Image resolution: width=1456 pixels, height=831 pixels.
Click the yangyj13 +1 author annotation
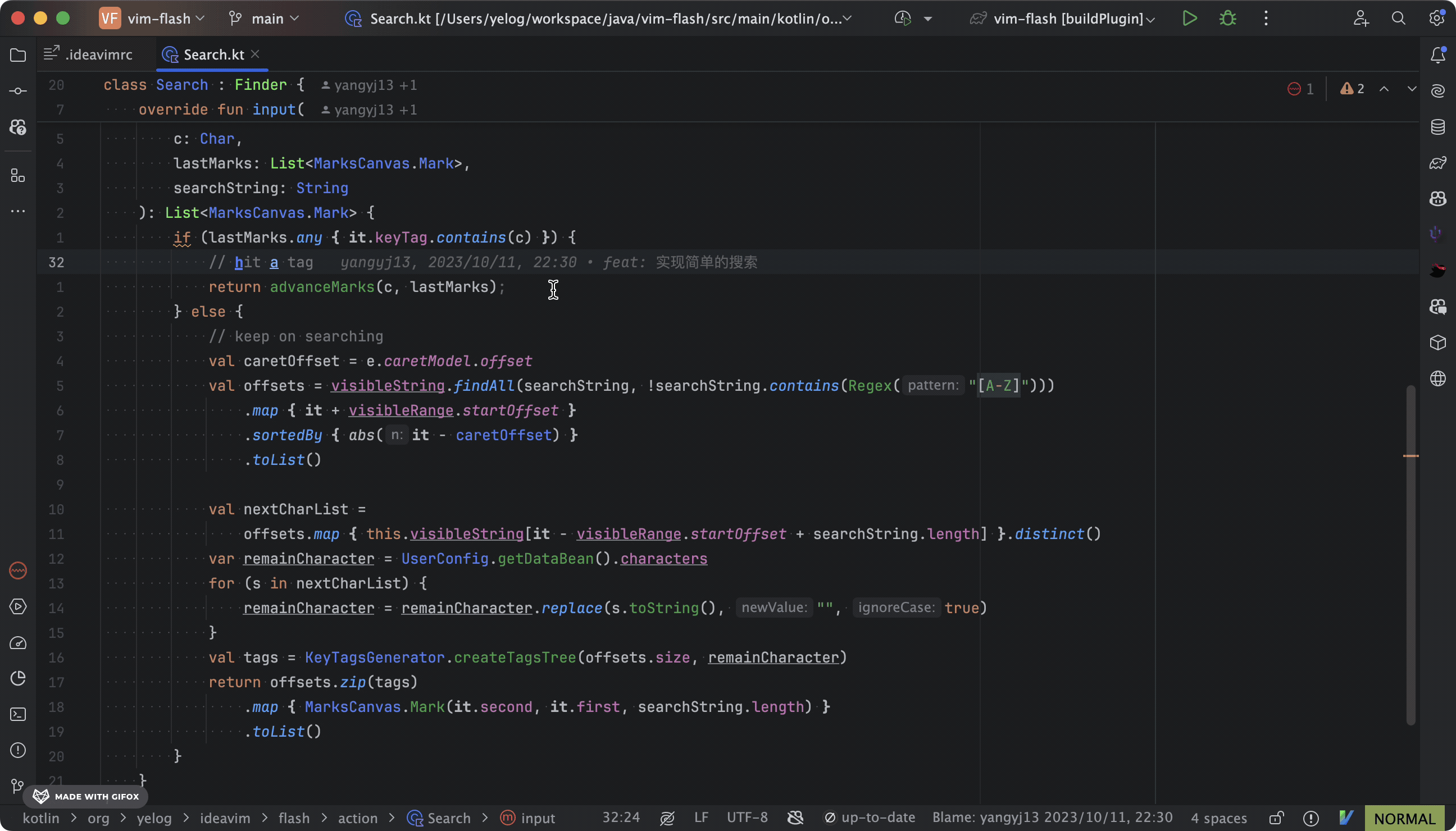[x=368, y=84]
